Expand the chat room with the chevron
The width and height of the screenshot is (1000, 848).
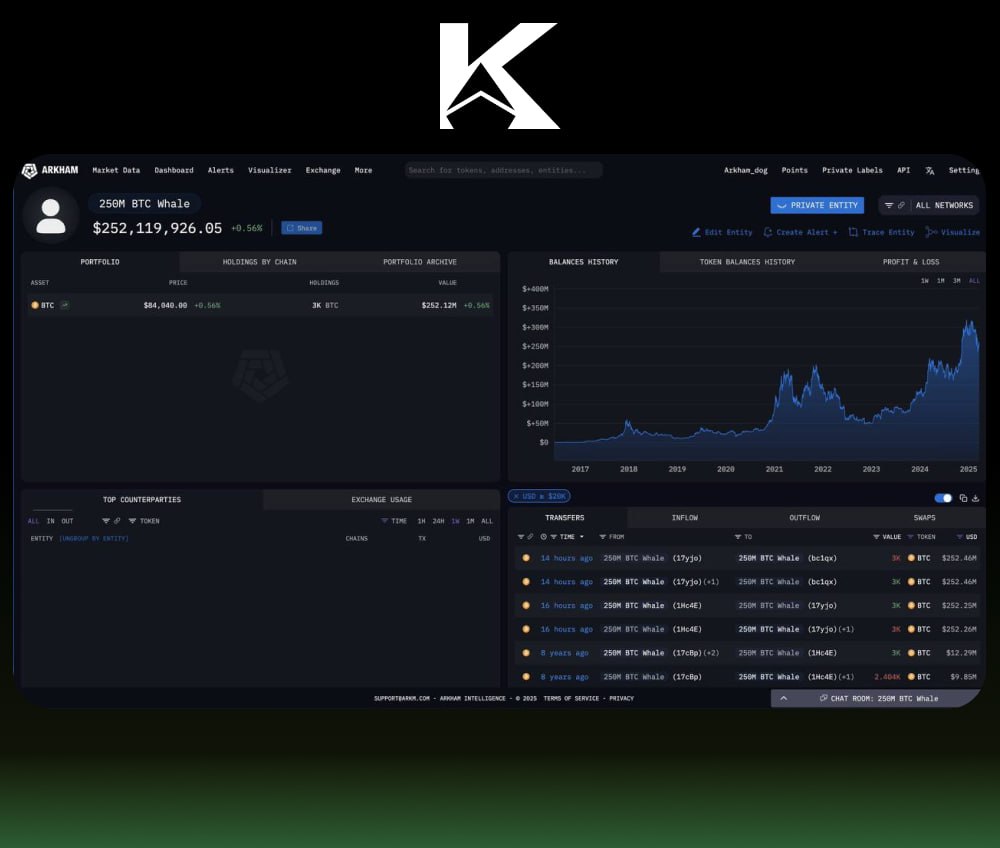pos(784,698)
